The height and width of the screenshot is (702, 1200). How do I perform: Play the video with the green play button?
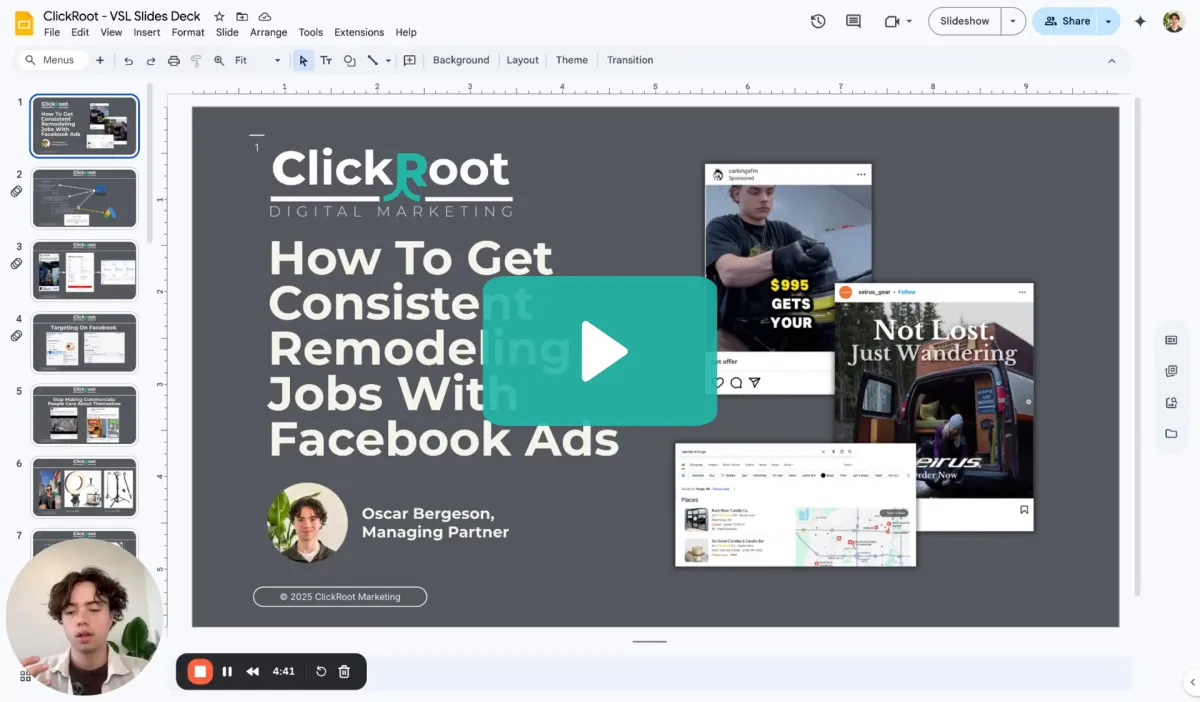(x=600, y=351)
